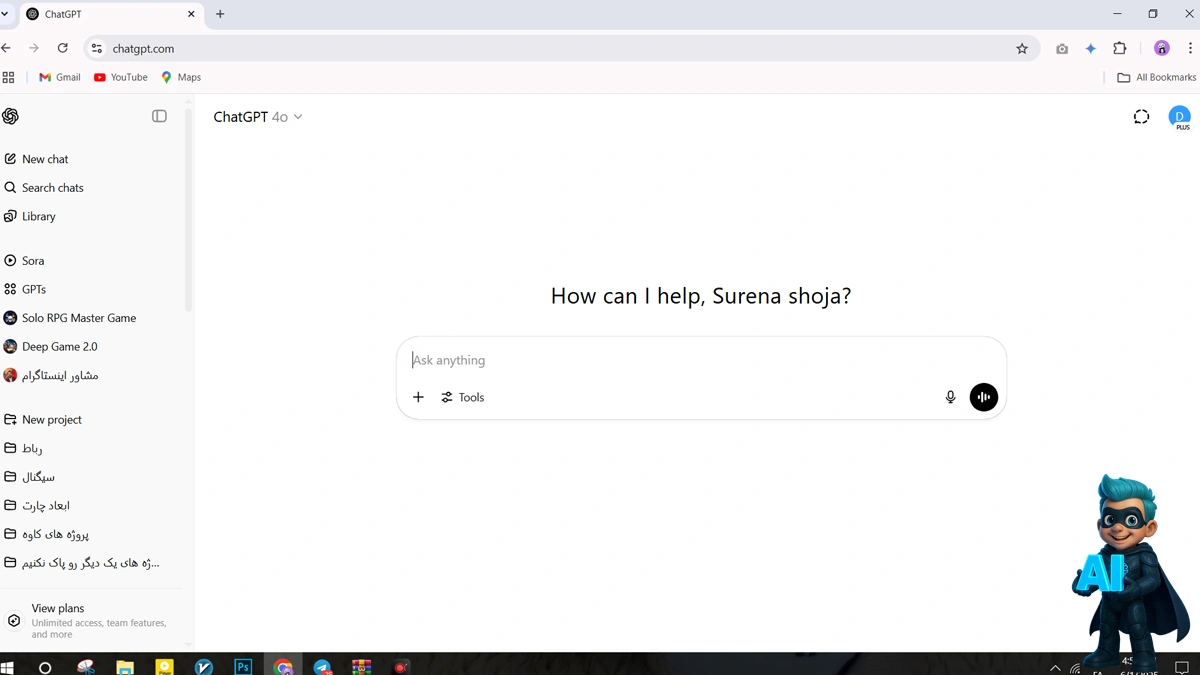Screen dimensions: 1200x675
Task: Open the Windows Start menu
Action: (x=7, y=667)
